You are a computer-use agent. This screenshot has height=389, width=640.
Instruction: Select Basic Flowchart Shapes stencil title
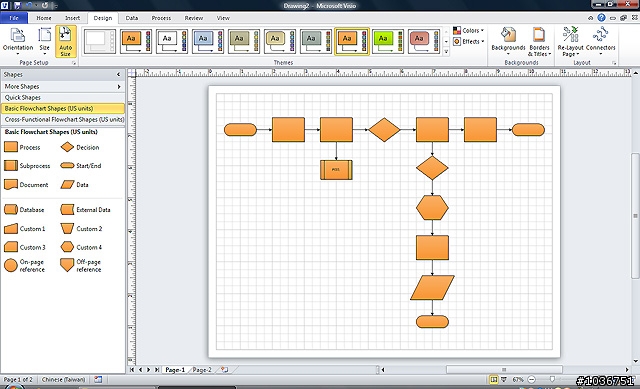tap(63, 109)
